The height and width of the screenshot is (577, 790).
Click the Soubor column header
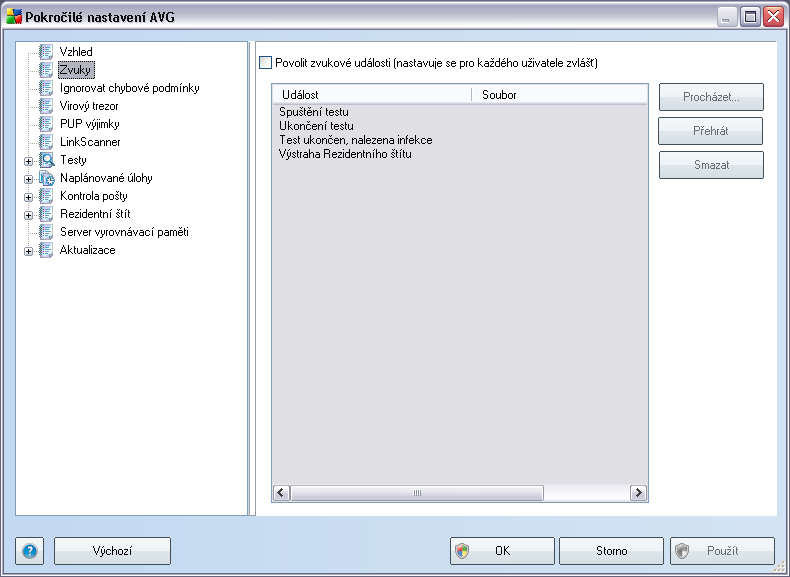pyautogui.click(x=560, y=95)
